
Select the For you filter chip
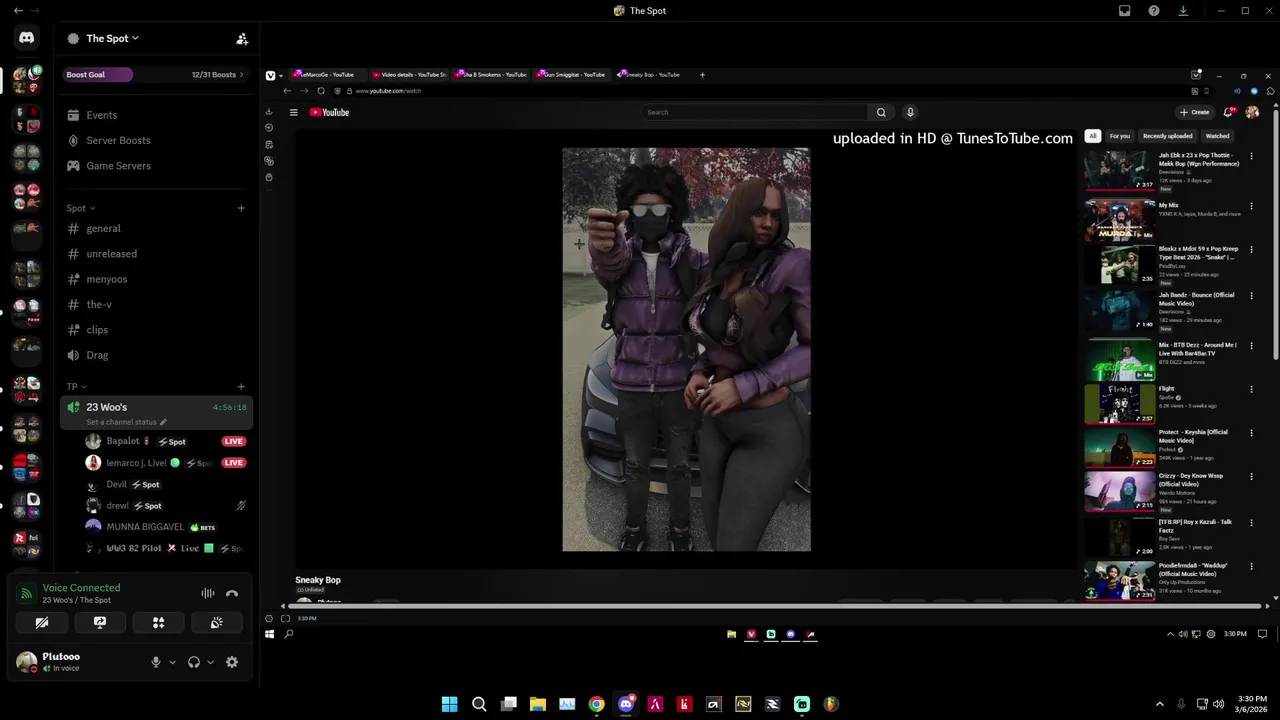[x=1119, y=136]
